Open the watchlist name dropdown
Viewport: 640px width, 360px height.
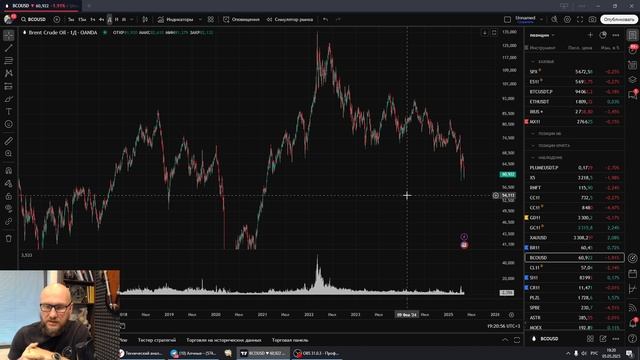pos(542,35)
